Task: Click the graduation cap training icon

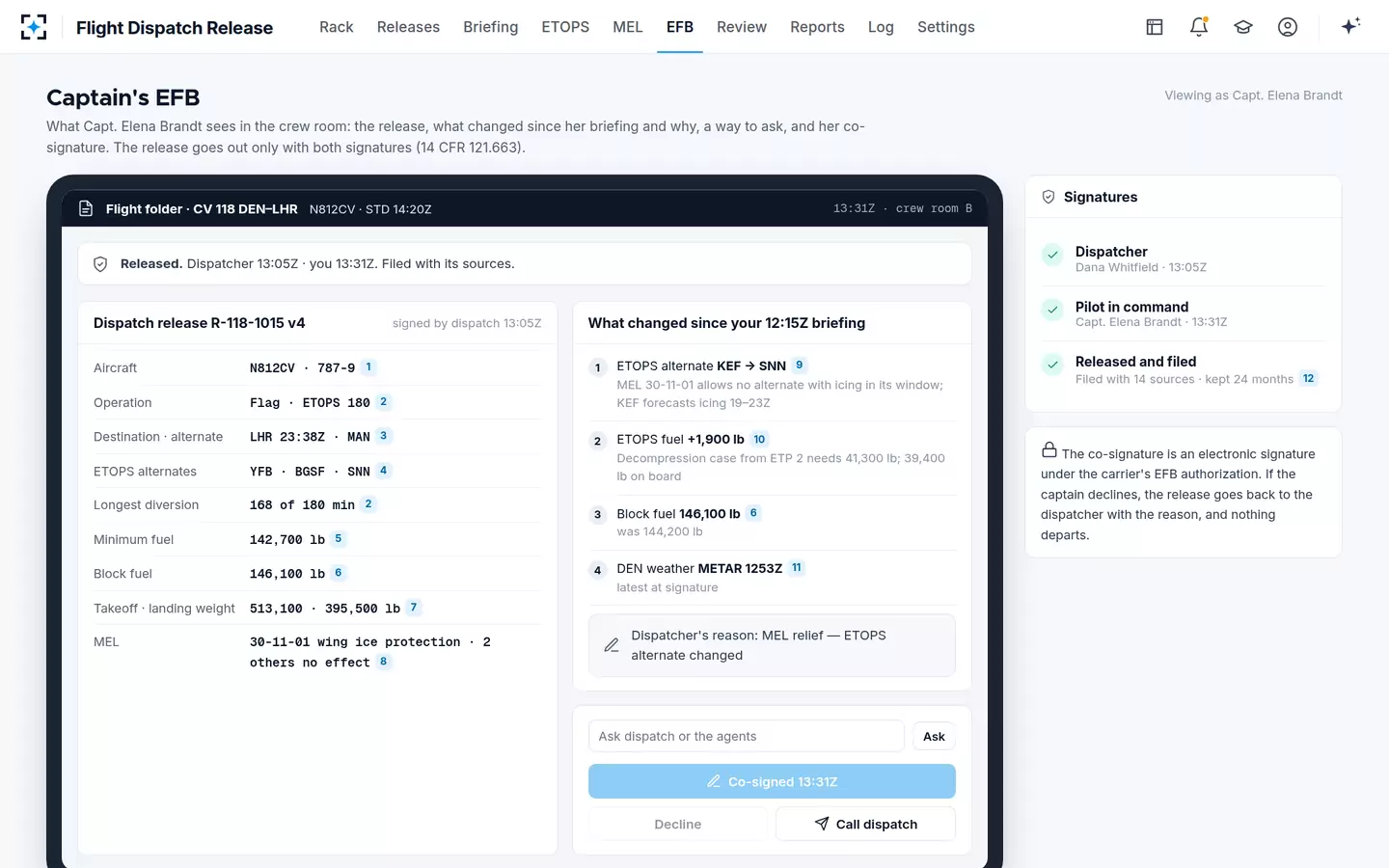Action: pos(1243,27)
